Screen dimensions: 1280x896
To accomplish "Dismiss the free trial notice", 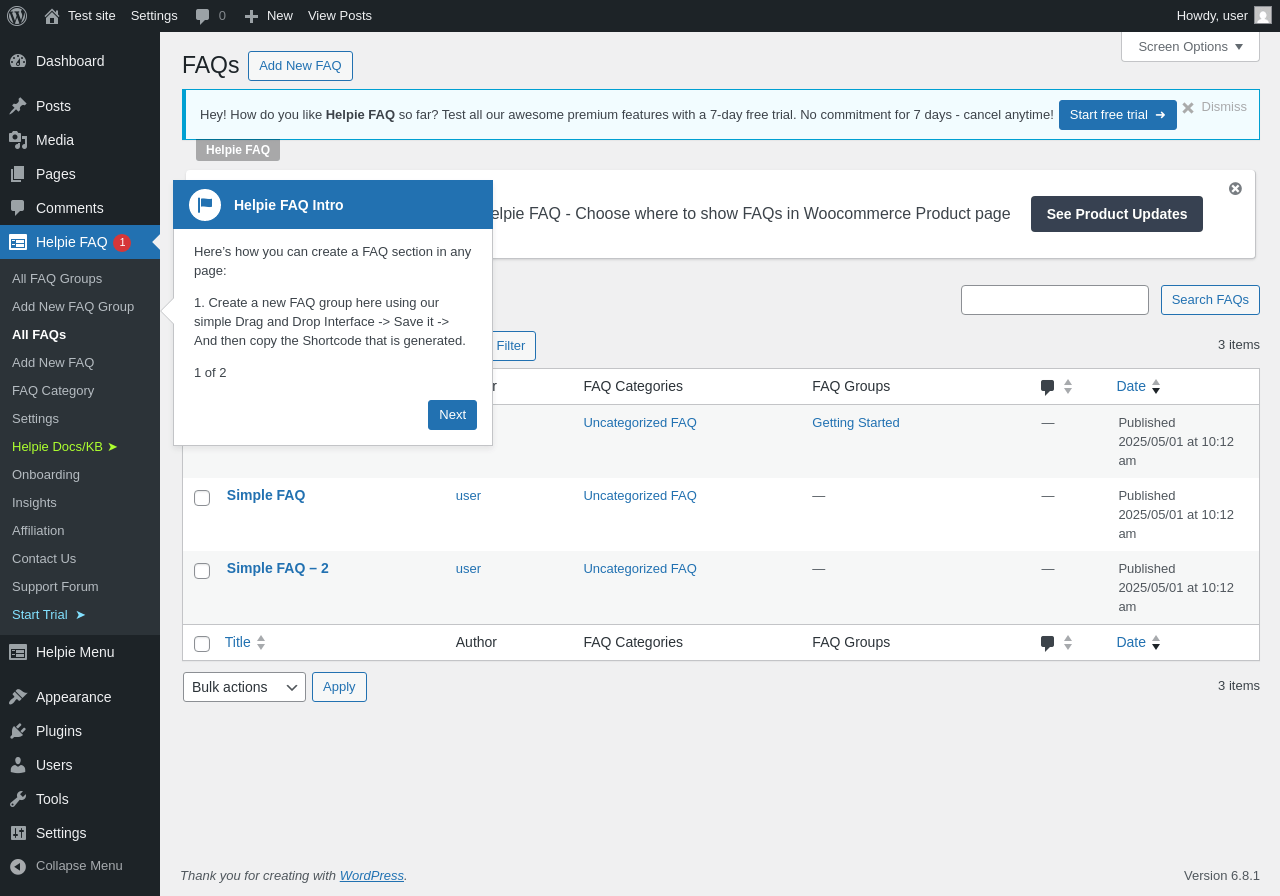I will coord(1188,107).
